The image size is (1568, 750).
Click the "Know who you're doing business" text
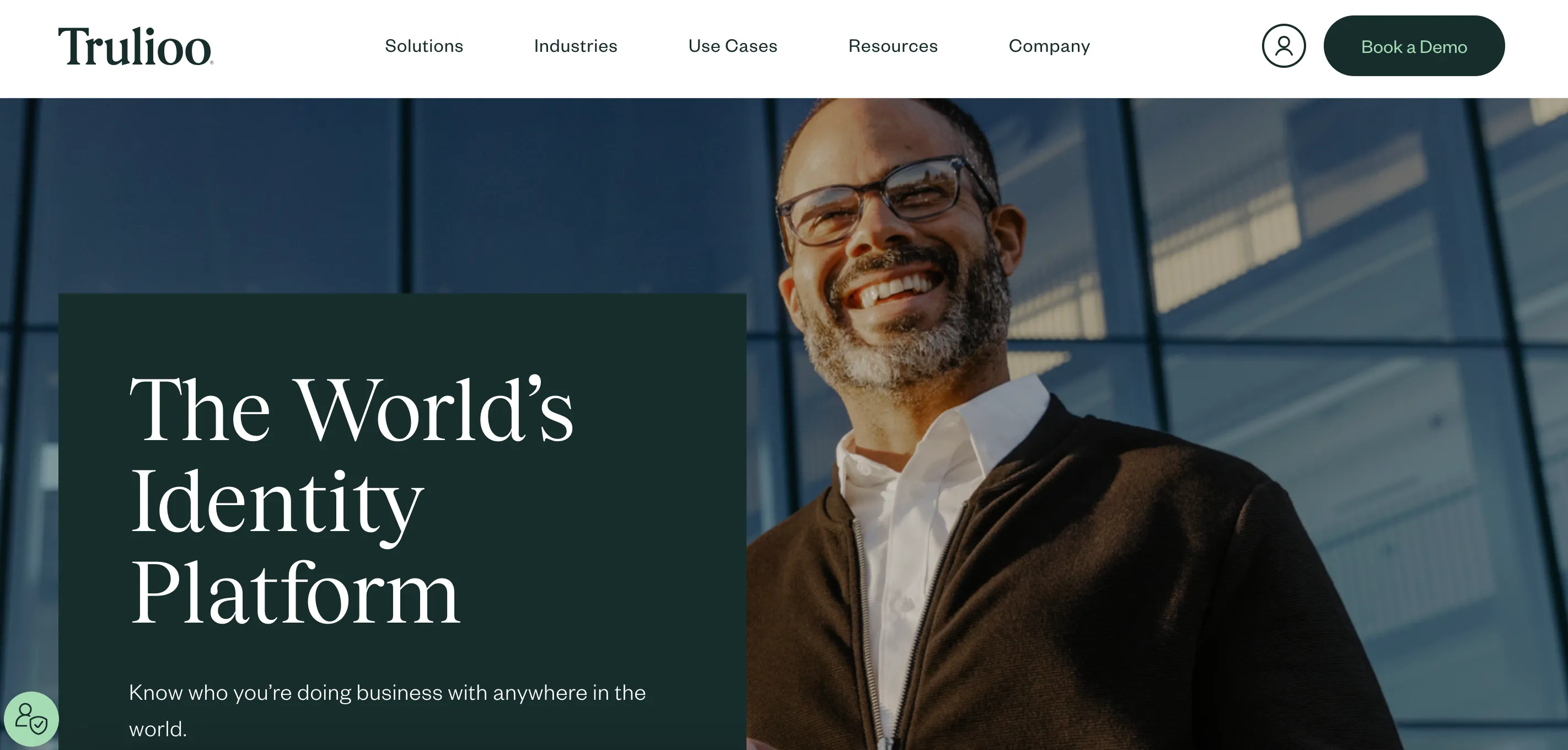tap(387, 710)
